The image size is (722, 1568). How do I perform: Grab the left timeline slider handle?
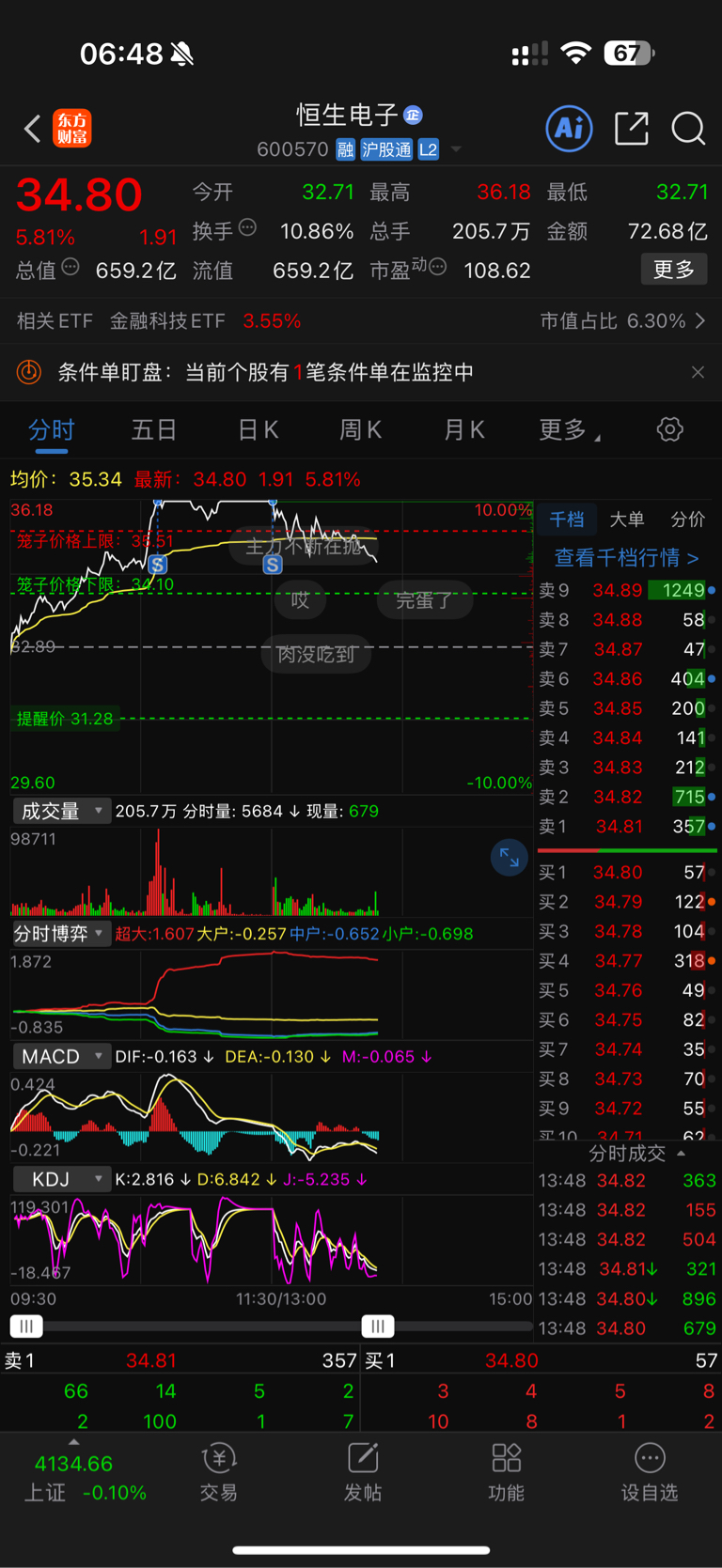tap(26, 1326)
